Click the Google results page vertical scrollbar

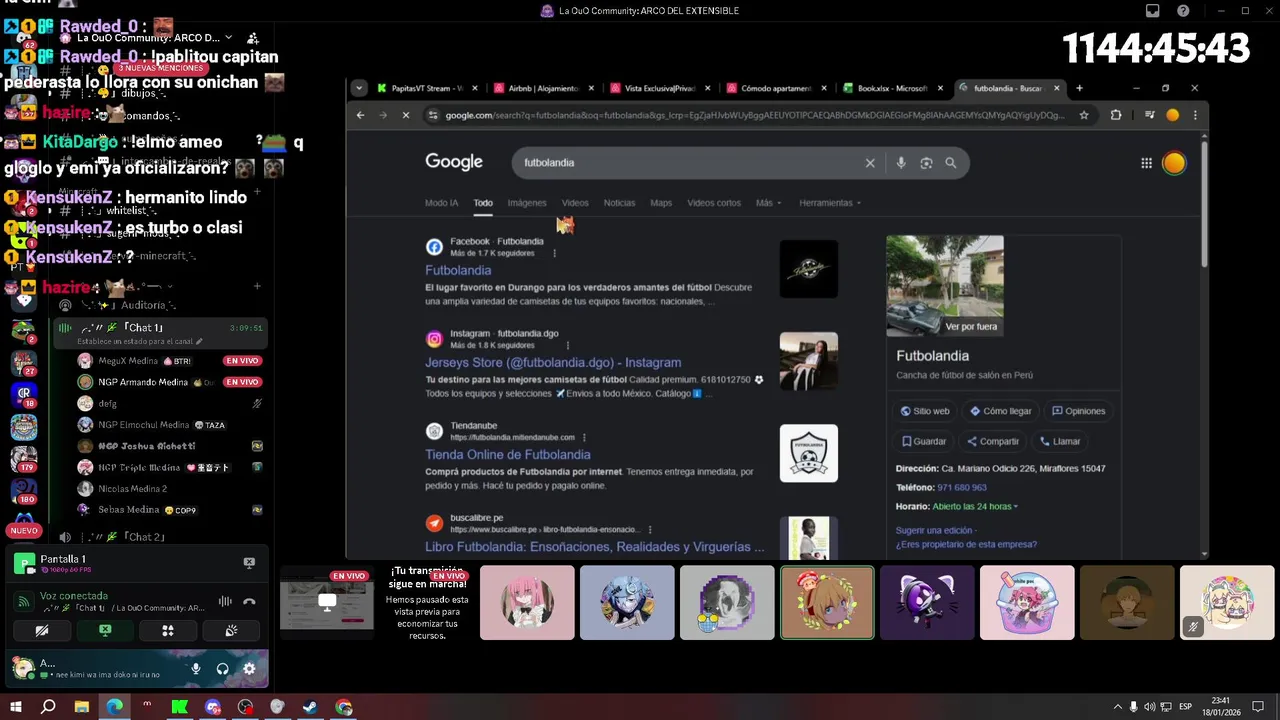tap(1203, 205)
